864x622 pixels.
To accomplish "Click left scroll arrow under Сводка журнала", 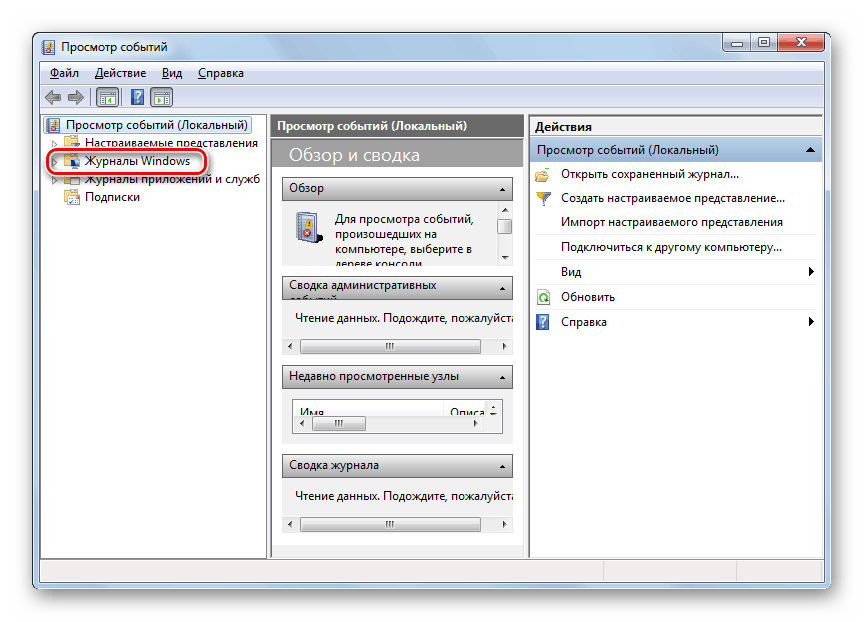I will click(290, 524).
